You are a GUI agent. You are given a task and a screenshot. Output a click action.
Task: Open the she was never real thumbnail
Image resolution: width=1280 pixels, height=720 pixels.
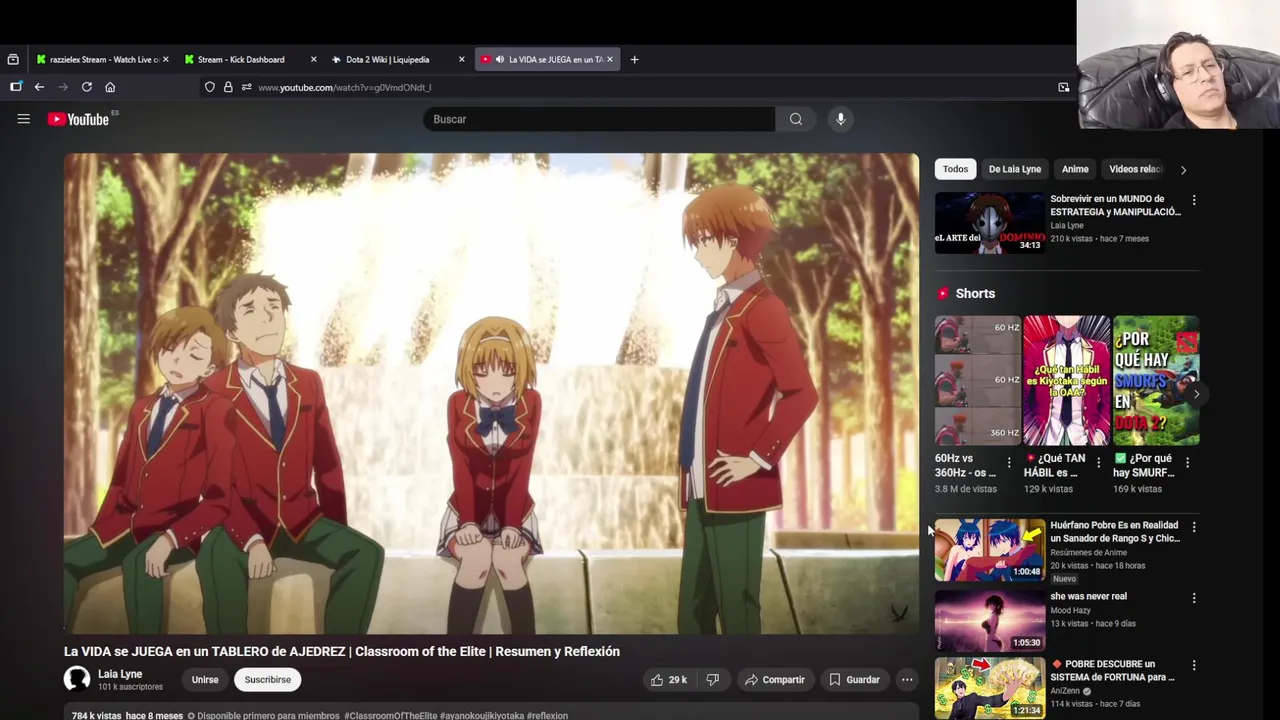coord(989,620)
